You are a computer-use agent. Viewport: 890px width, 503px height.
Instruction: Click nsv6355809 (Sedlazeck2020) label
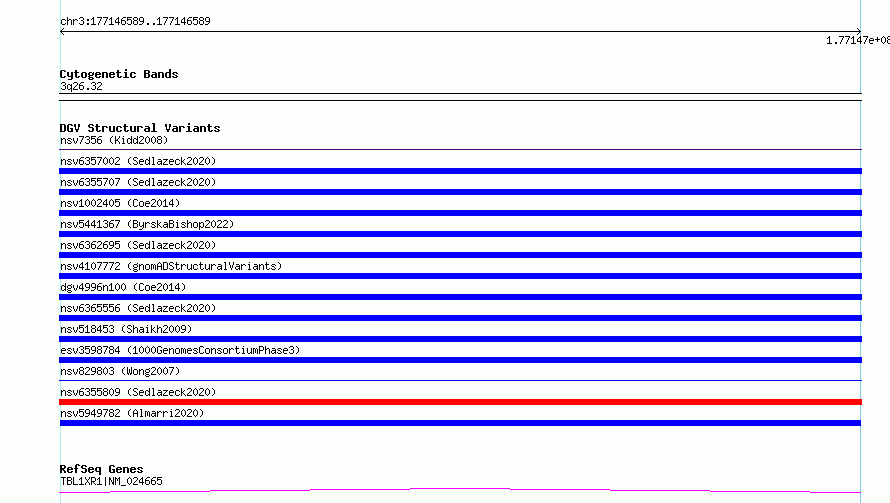tap(138, 392)
